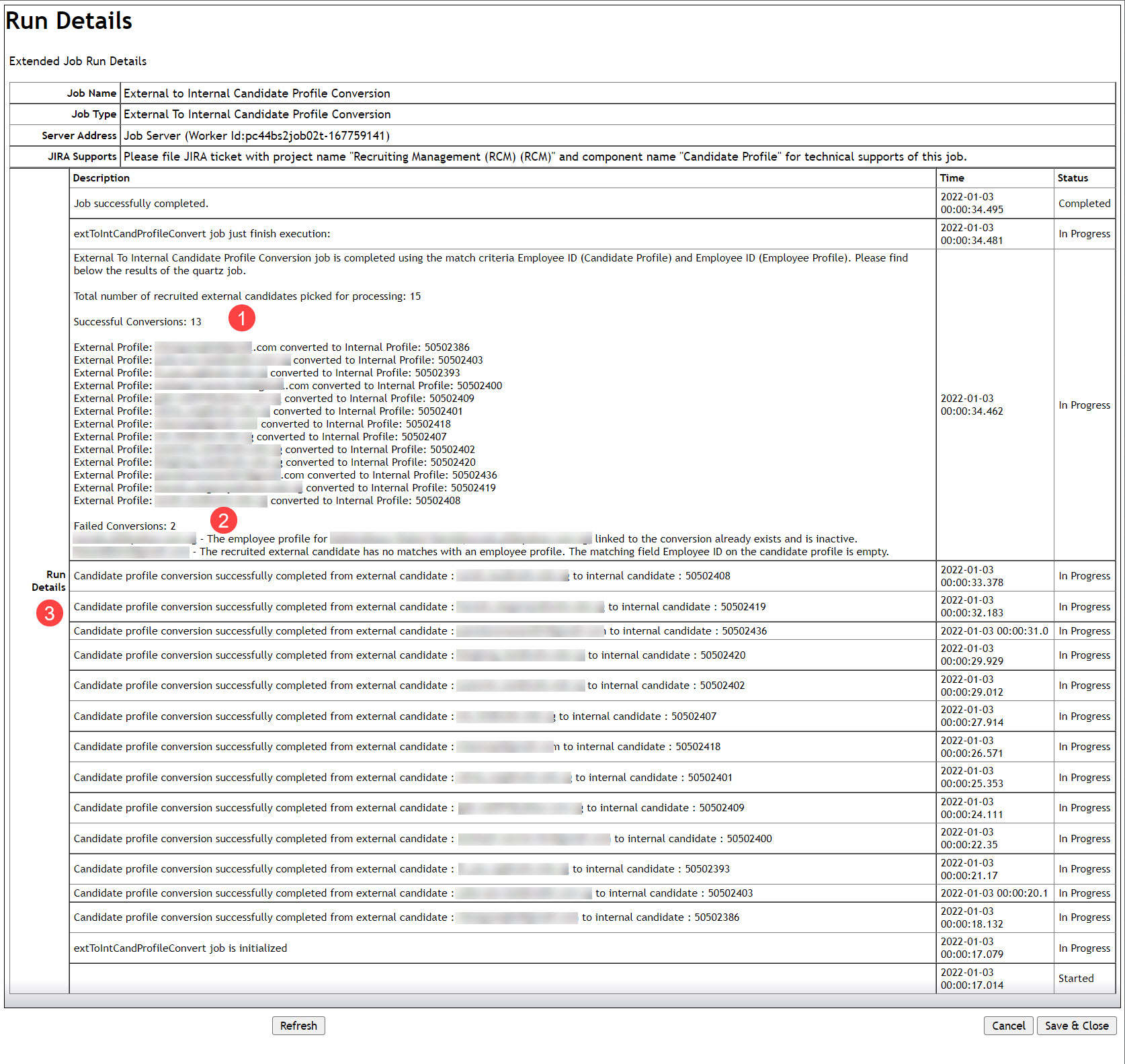
Task: Select timestamp '2022-01-03 00:00:31.0'
Action: click(x=994, y=631)
